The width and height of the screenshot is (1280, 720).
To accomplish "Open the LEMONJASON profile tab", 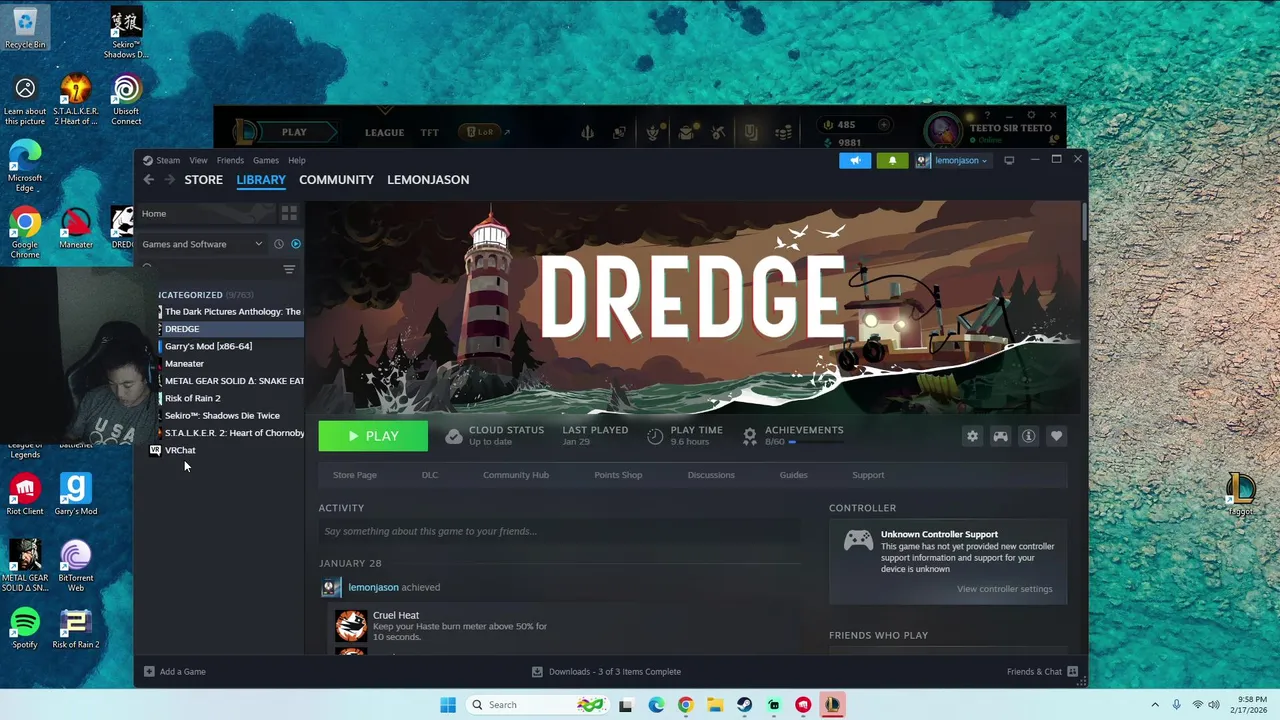I will (428, 180).
